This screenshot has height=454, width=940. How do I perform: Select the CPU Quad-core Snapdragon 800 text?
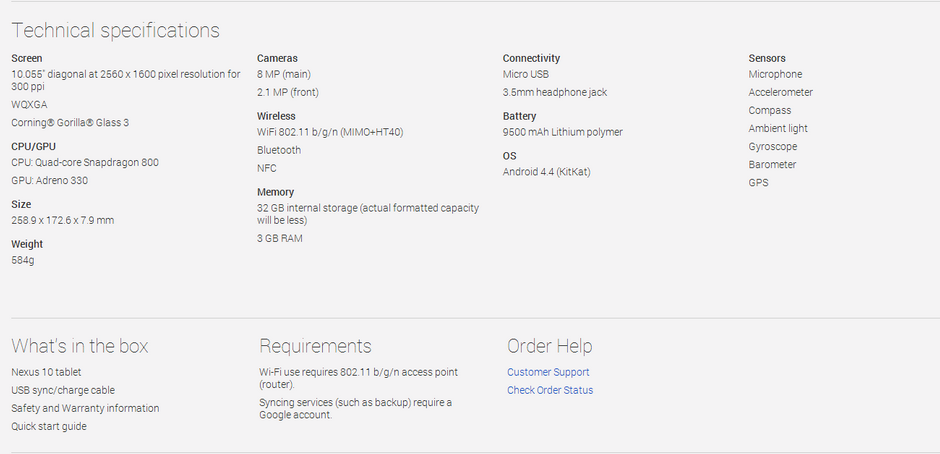point(85,163)
